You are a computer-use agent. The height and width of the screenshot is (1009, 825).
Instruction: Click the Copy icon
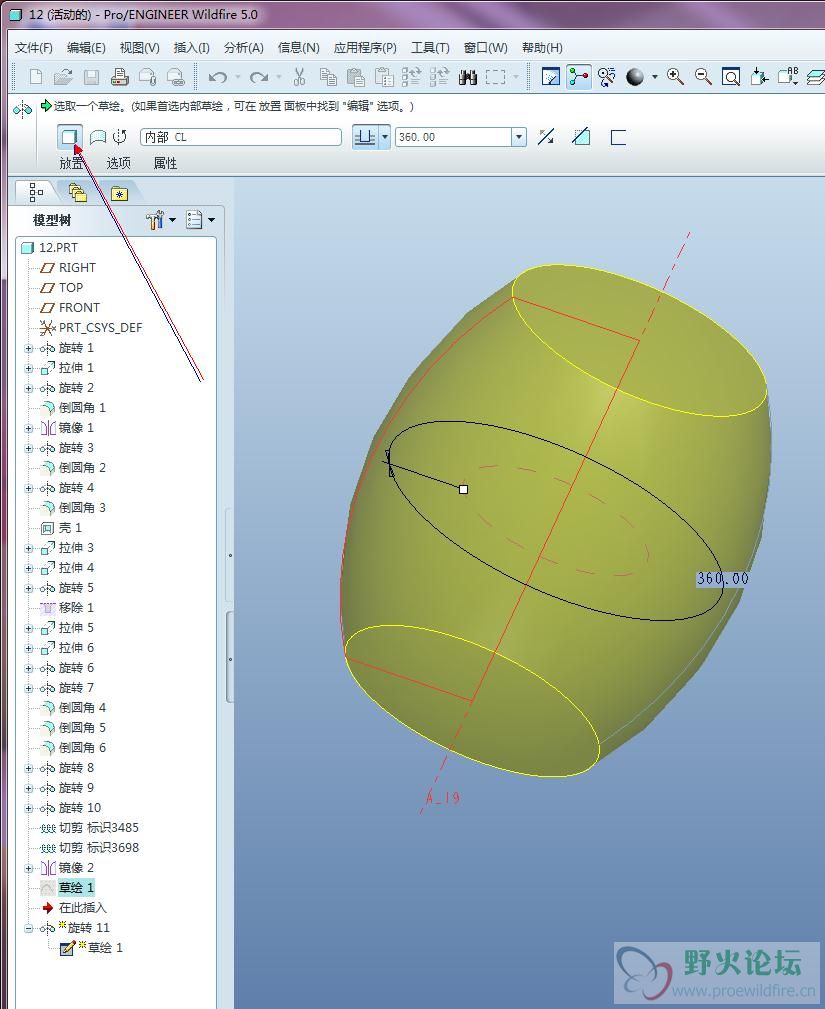[328, 77]
